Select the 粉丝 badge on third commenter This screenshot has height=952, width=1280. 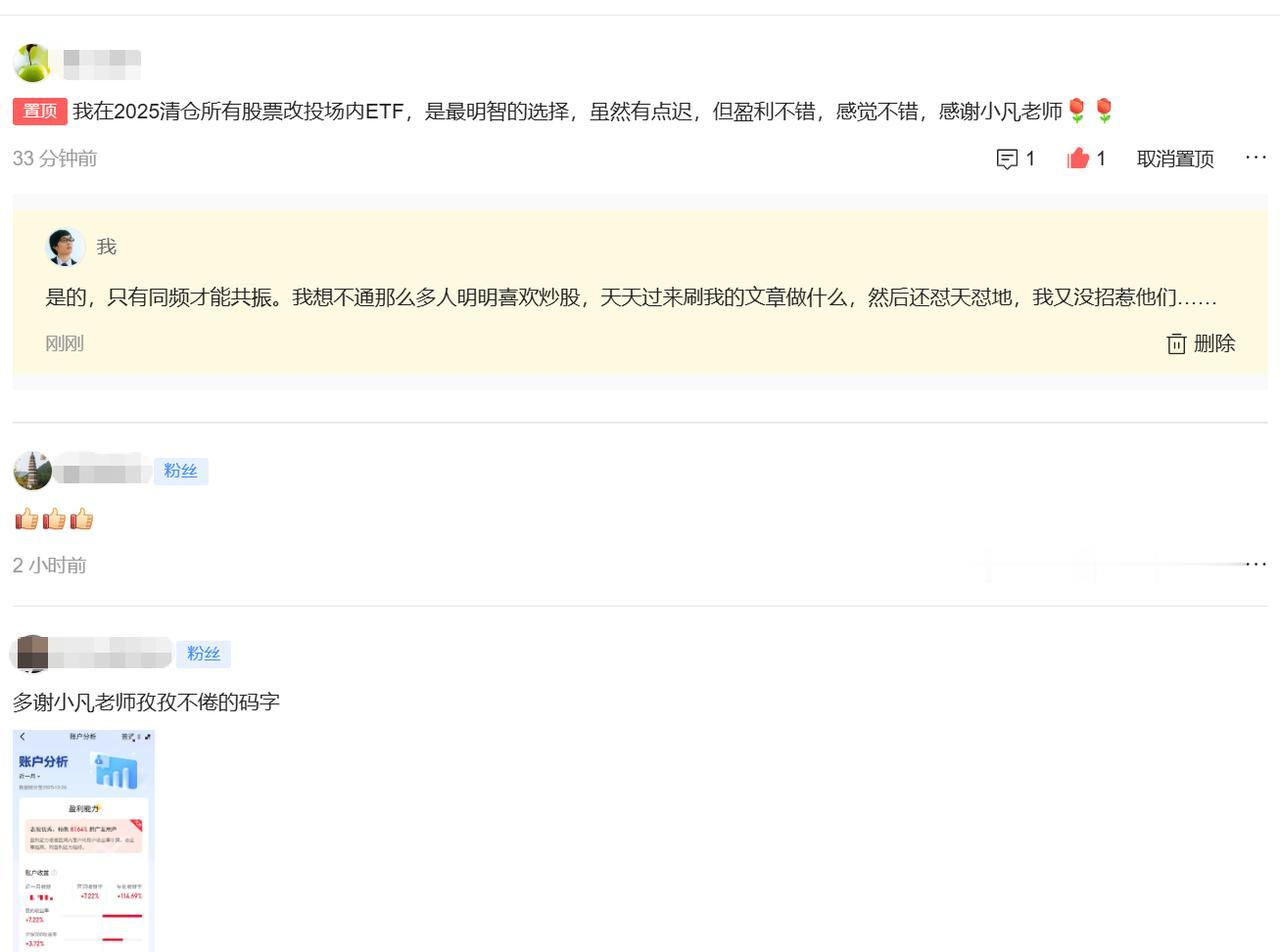pos(203,653)
